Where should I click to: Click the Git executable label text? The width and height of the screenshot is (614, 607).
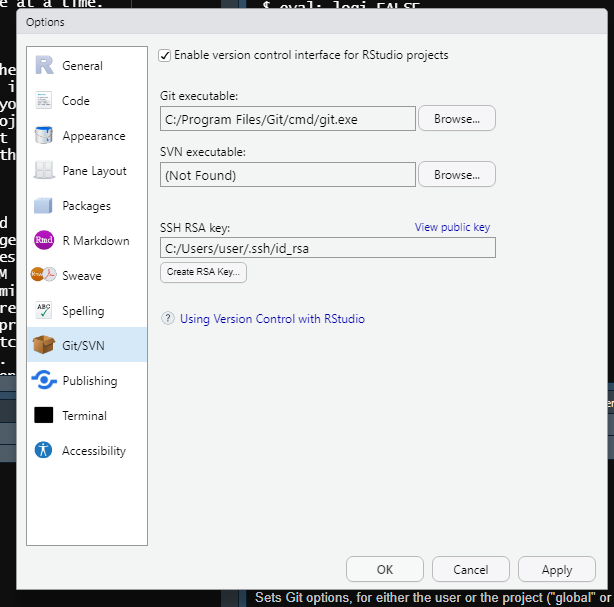199,96
